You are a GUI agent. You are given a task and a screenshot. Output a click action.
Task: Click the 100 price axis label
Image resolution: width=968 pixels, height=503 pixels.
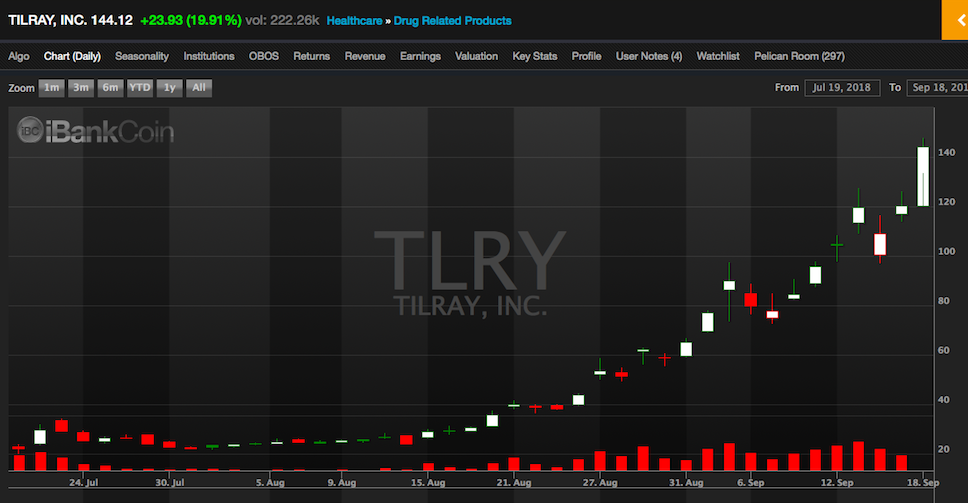(946, 251)
